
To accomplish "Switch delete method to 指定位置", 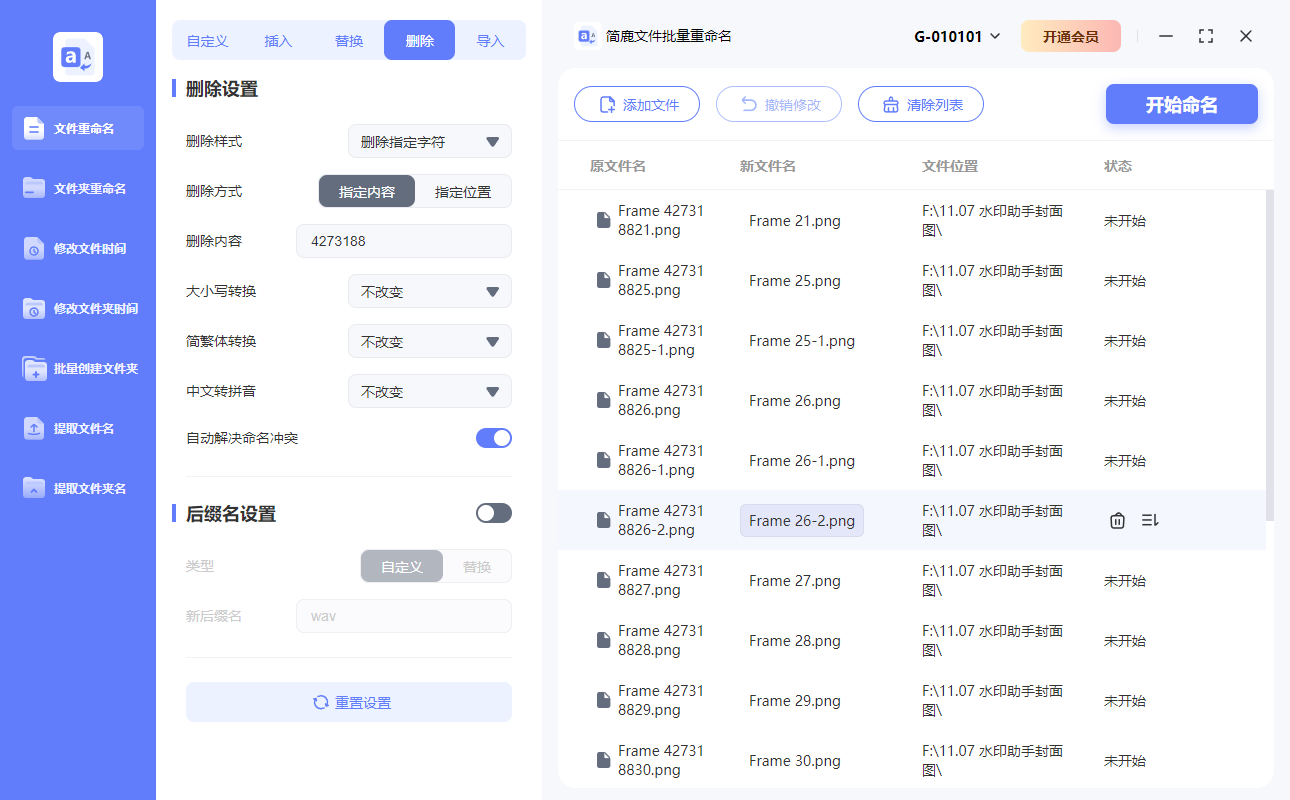I will pos(465,191).
